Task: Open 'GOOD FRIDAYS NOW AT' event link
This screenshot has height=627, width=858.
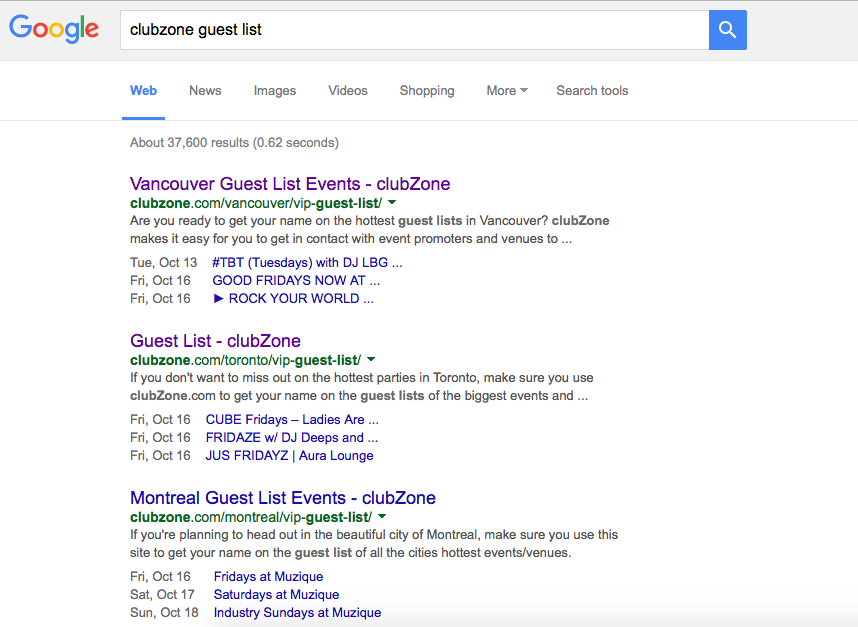Action: click(x=296, y=281)
